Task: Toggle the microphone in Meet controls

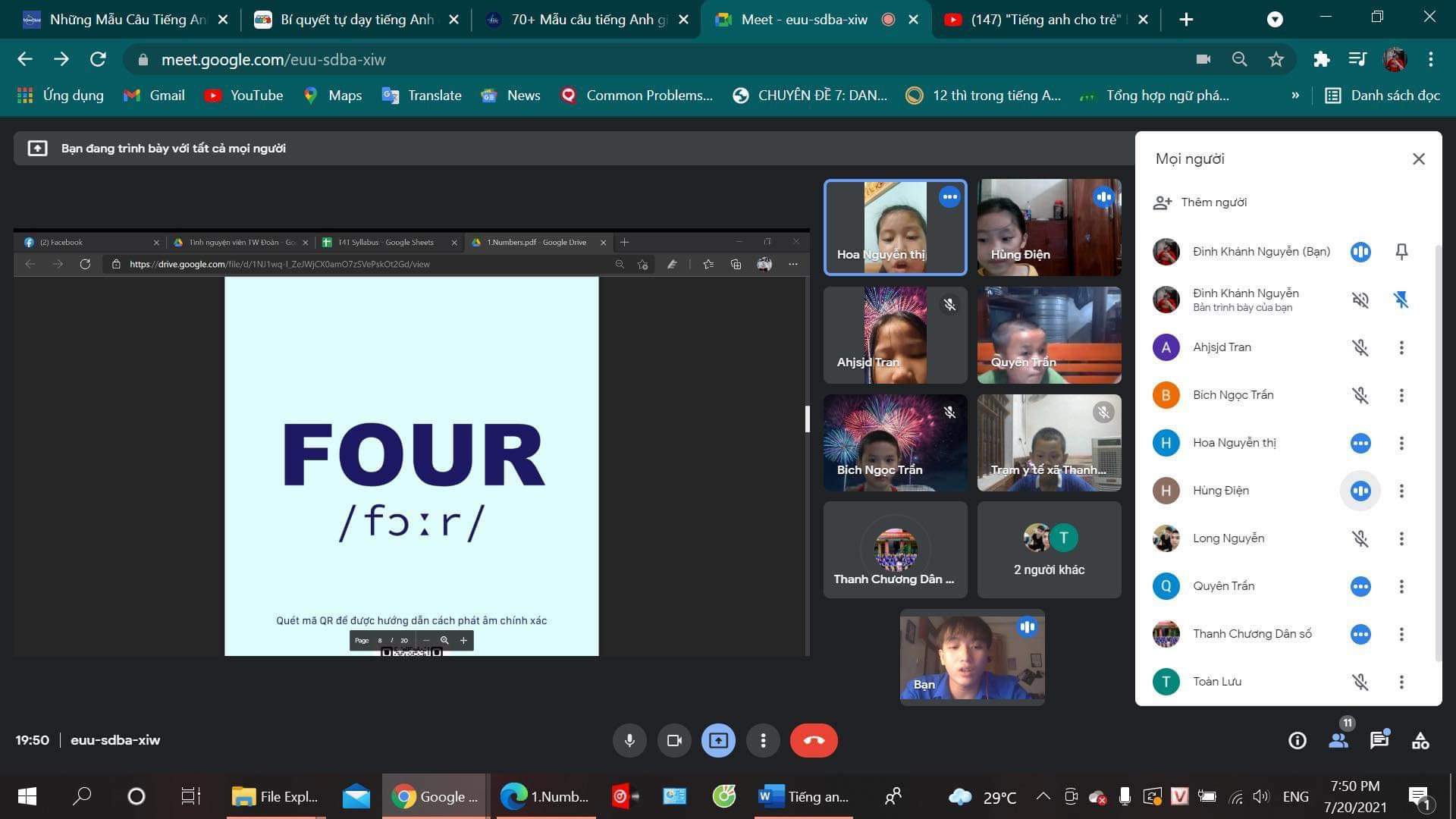Action: point(629,740)
